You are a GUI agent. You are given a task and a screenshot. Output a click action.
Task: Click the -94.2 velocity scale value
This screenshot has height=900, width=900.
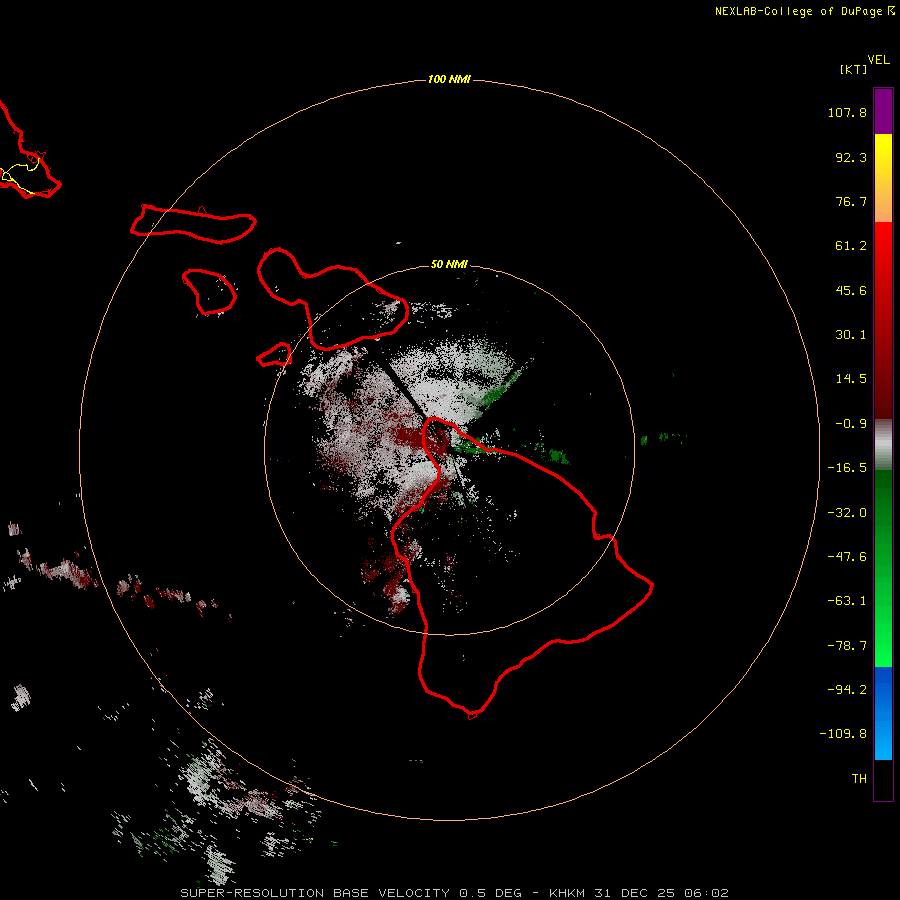847,689
